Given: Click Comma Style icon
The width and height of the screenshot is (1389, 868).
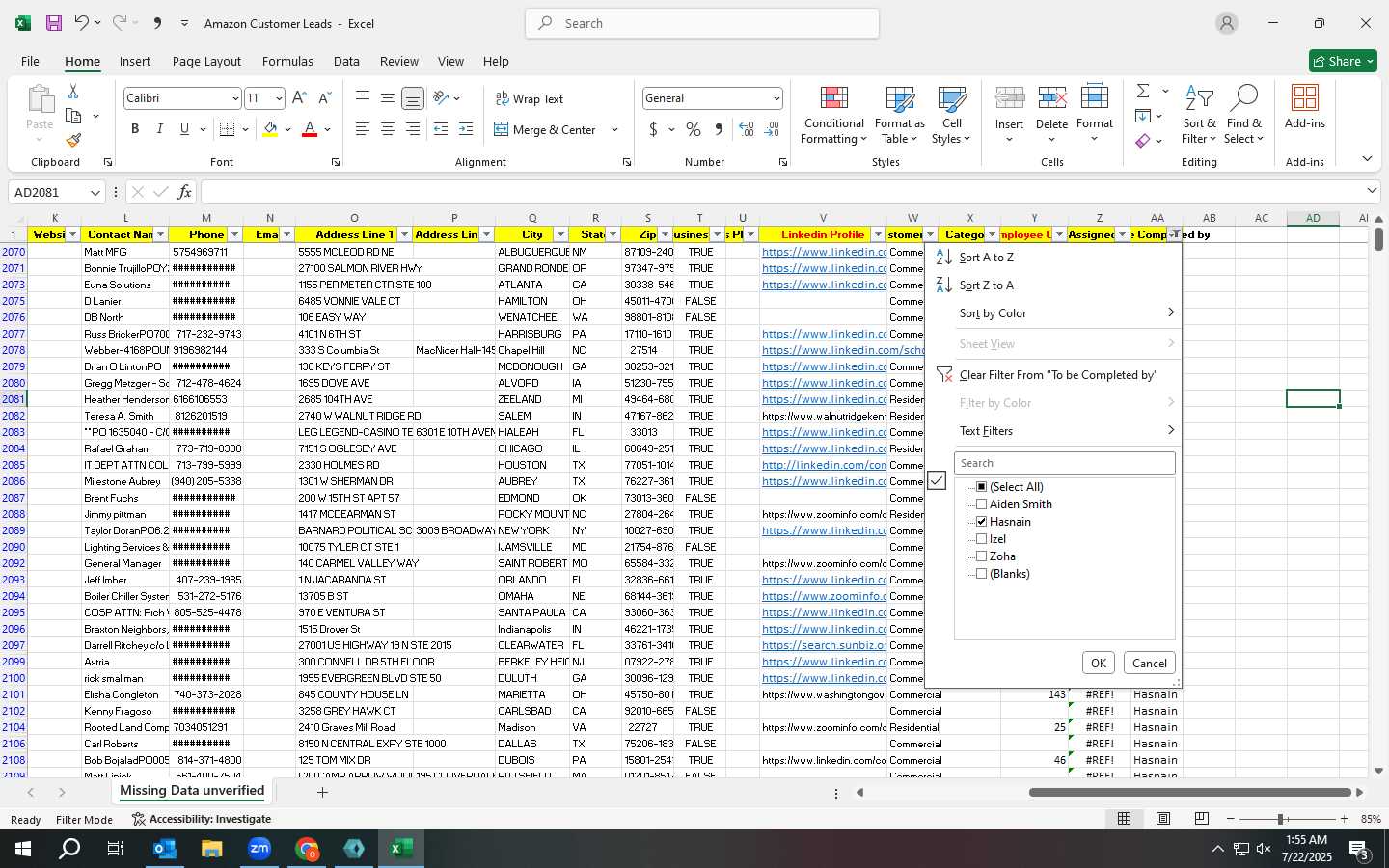Looking at the screenshot, I should pyautogui.click(x=719, y=129).
